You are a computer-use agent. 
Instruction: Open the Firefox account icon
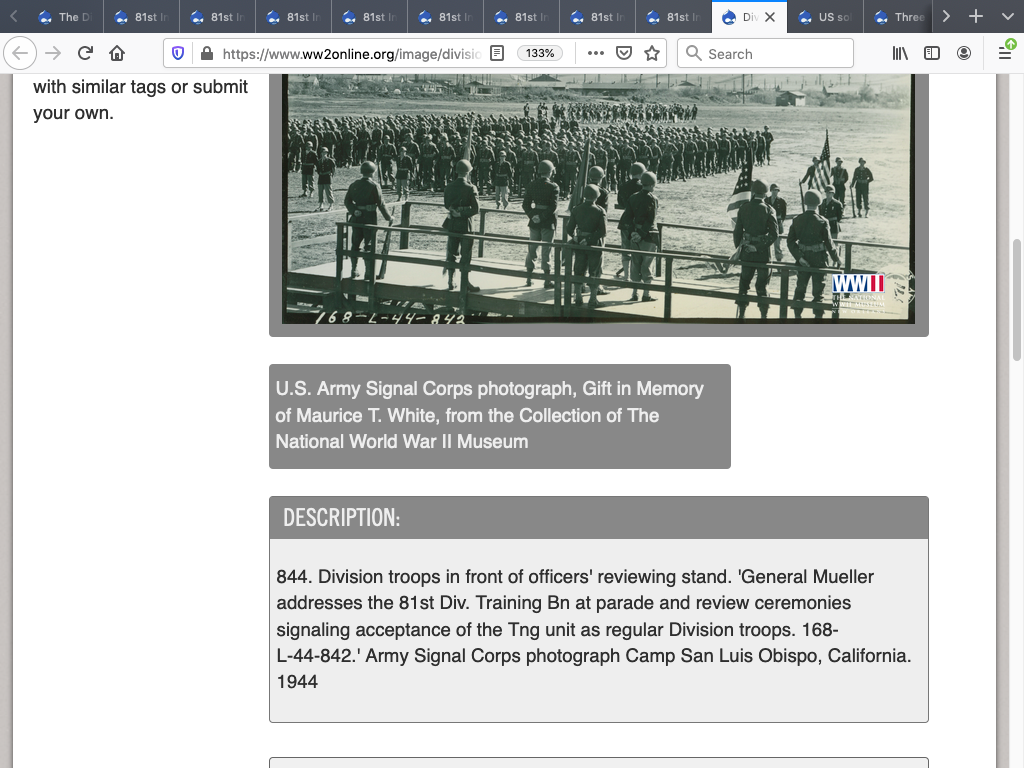[964, 53]
